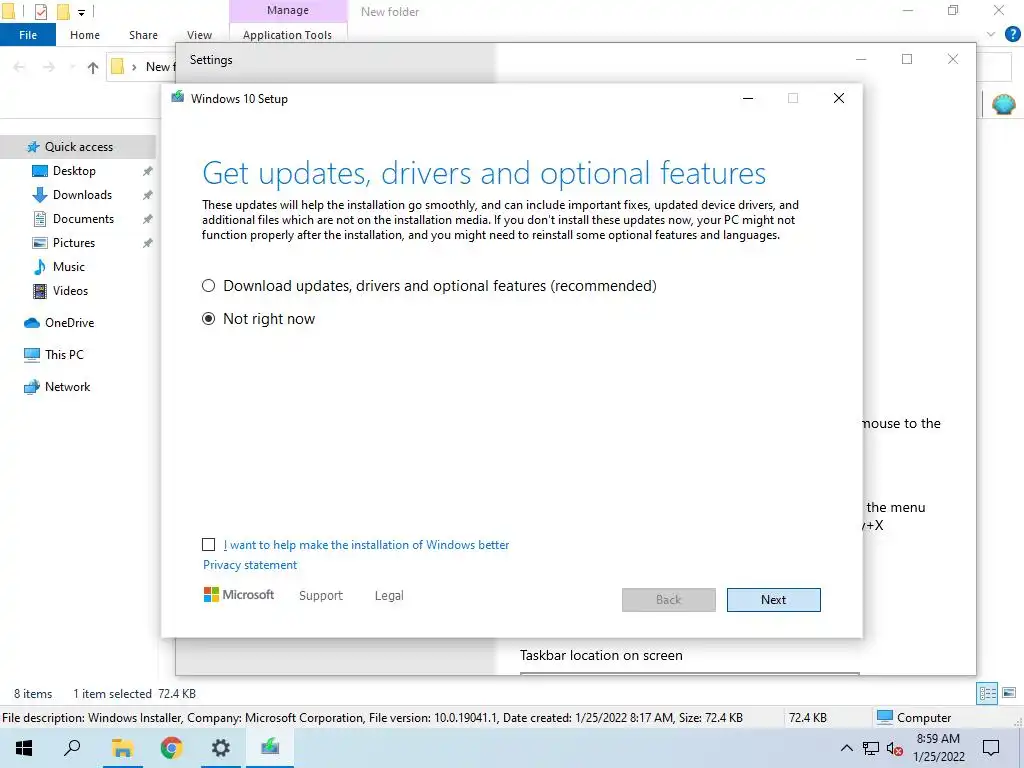
Task: Launch Google Chrome from the taskbar
Action: [x=171, y=748]
